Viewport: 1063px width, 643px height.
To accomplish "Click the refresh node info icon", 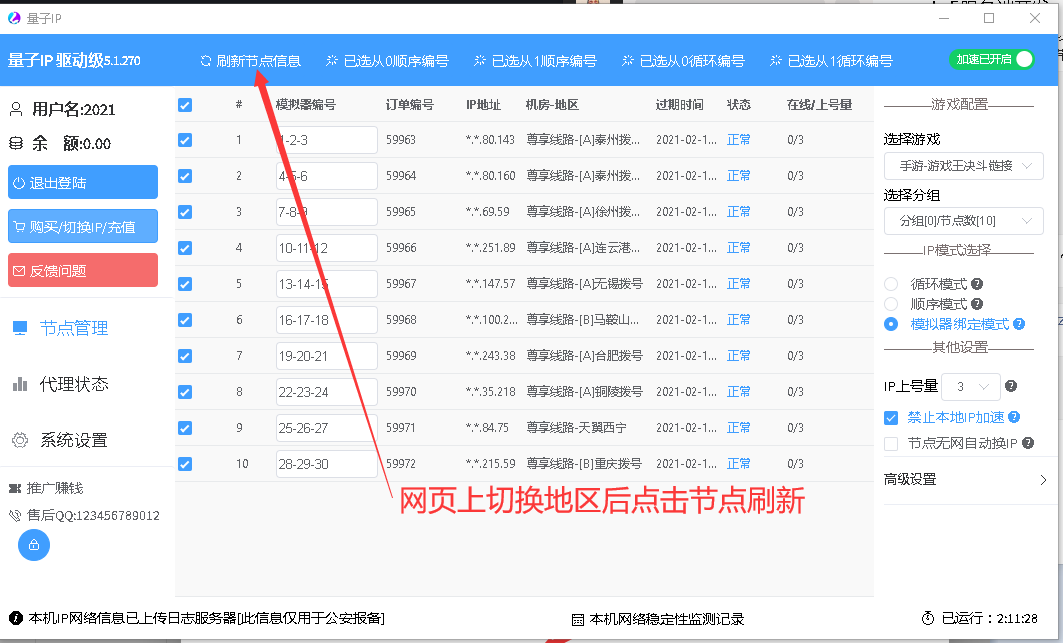I will [x=206, y=61].
